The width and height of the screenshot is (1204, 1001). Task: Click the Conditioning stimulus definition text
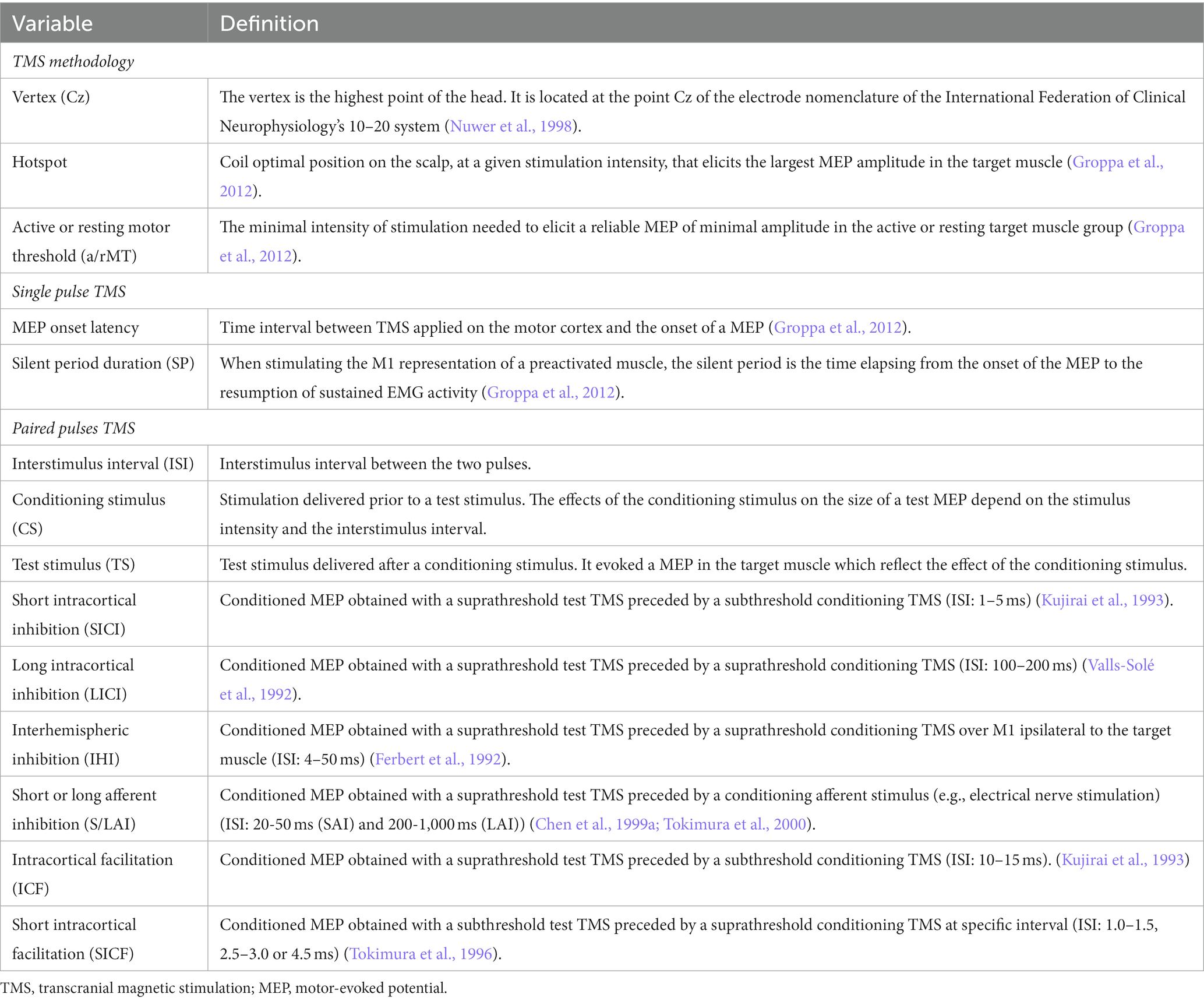click(x=675, y=514)
